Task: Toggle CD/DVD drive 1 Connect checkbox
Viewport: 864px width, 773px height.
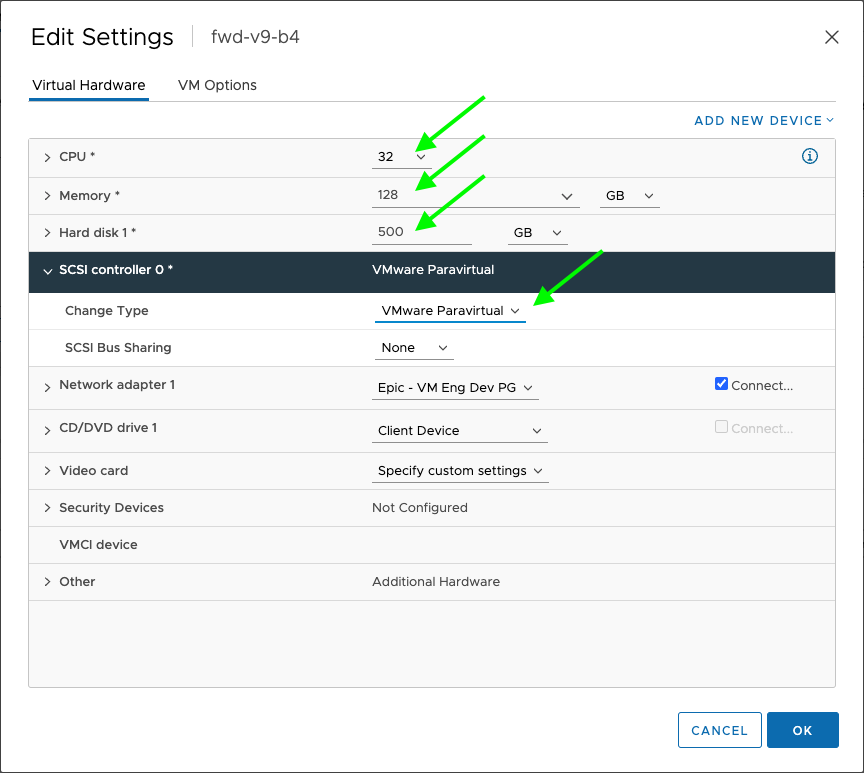Action: pos(722,427)
